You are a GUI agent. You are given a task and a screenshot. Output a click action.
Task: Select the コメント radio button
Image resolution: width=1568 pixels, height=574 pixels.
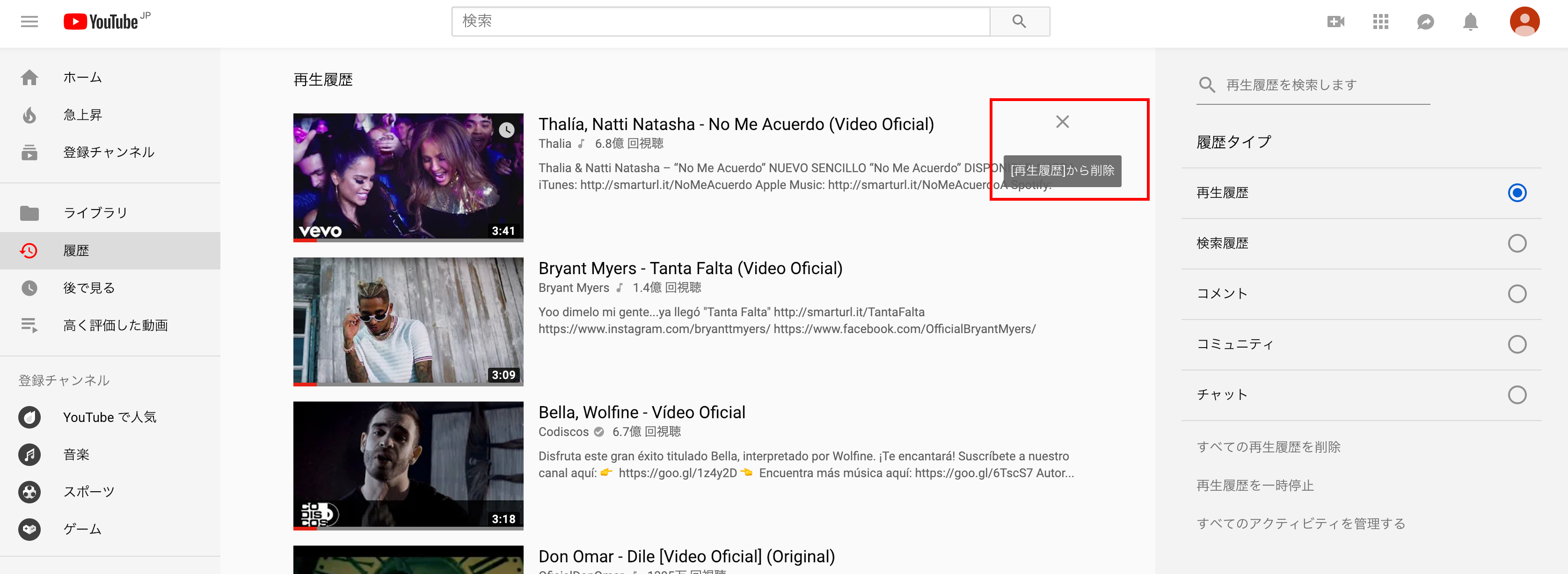(x=1516, y=294)
